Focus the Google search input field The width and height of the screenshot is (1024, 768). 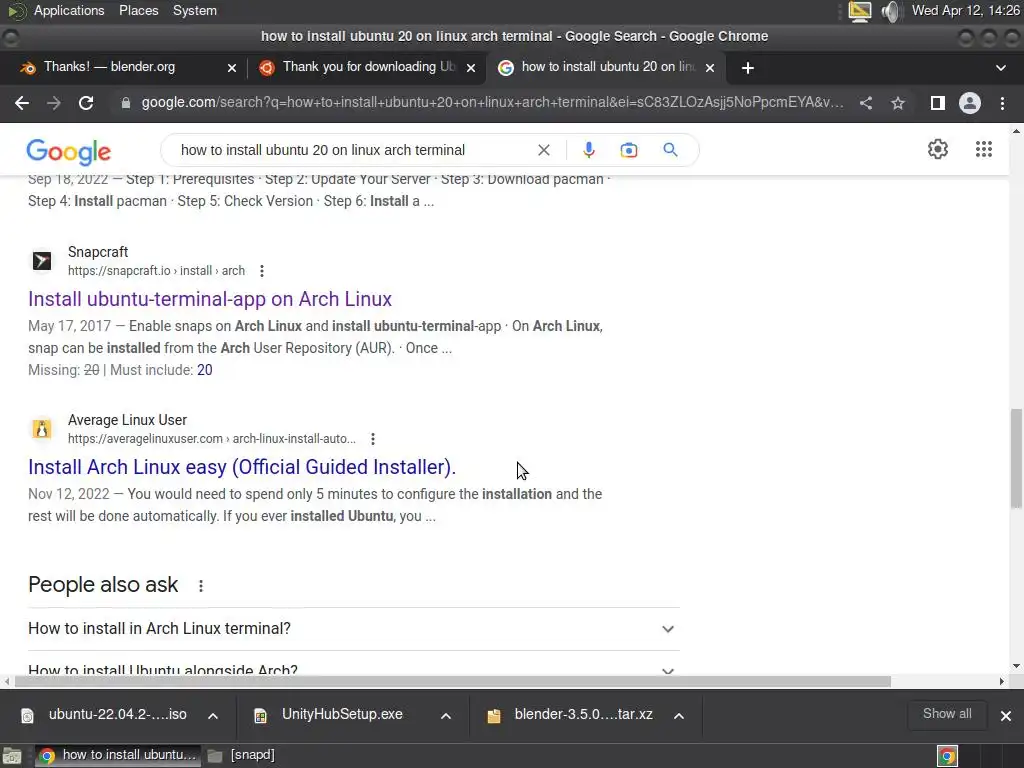(x=353, y=150)
